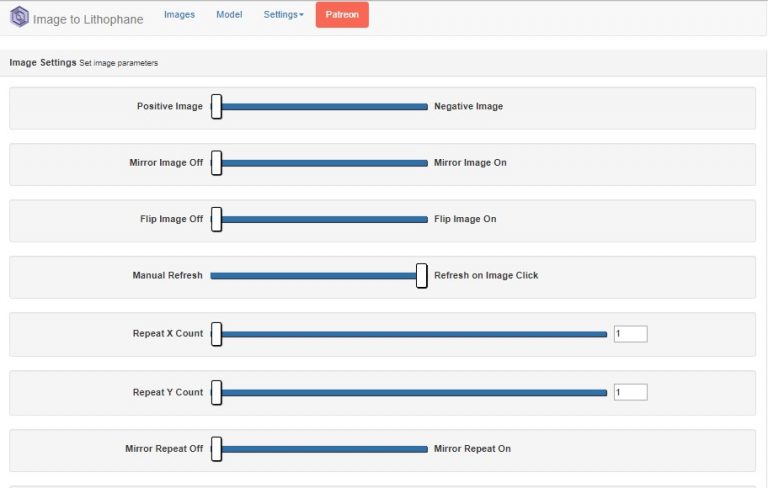Click the Mirror Repeat Off slider handle
The width and height of the screenshot is (768, 488).
pyautogui.click(x=216, y=449)
